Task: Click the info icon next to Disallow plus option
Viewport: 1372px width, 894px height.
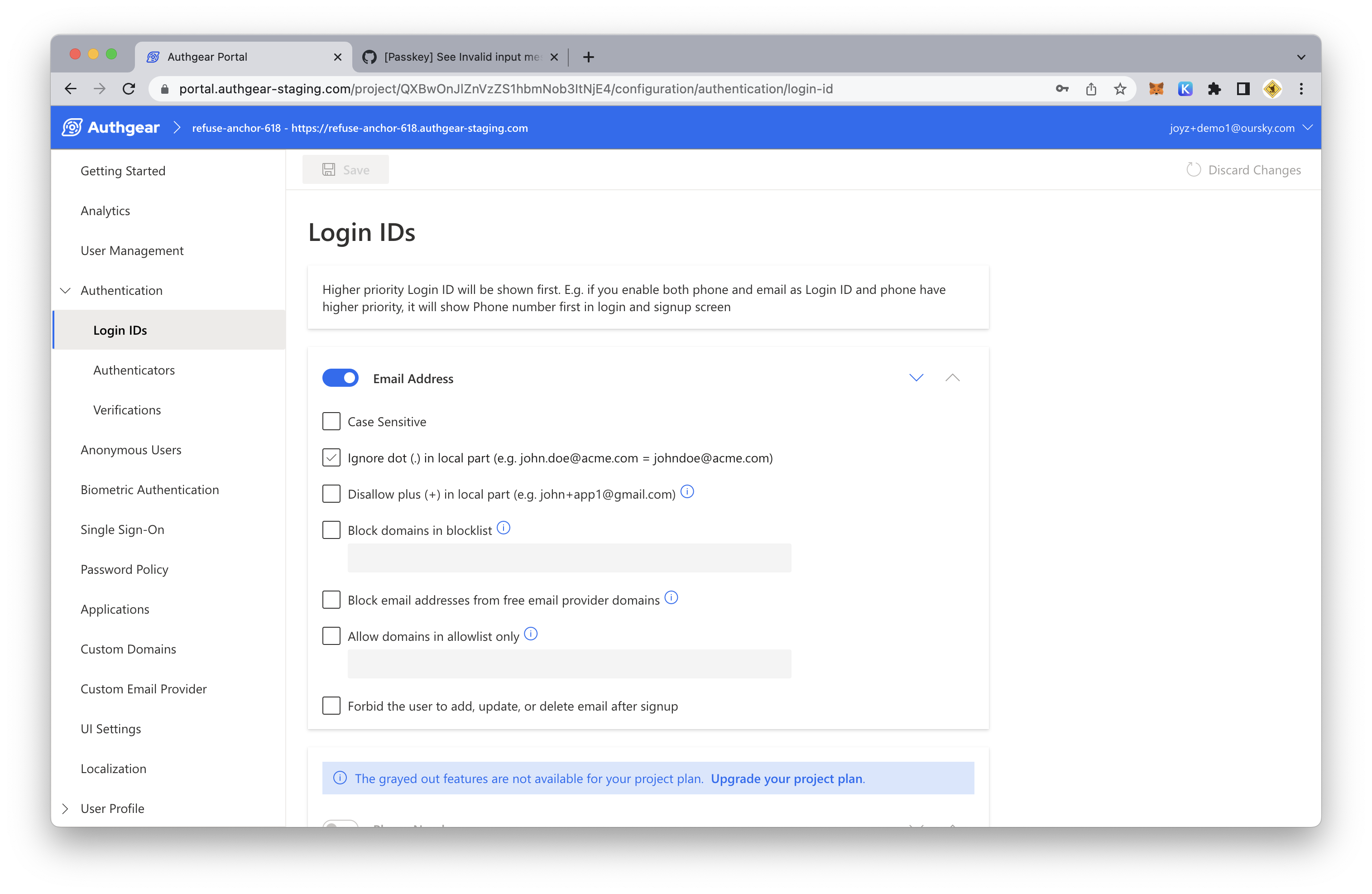Action: coord(687,492)
